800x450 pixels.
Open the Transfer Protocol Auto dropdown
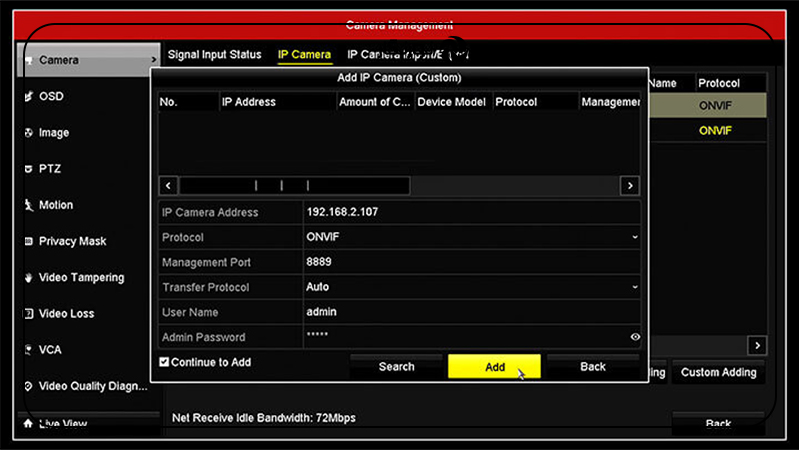pyautogui.click(x=634, y=288)
